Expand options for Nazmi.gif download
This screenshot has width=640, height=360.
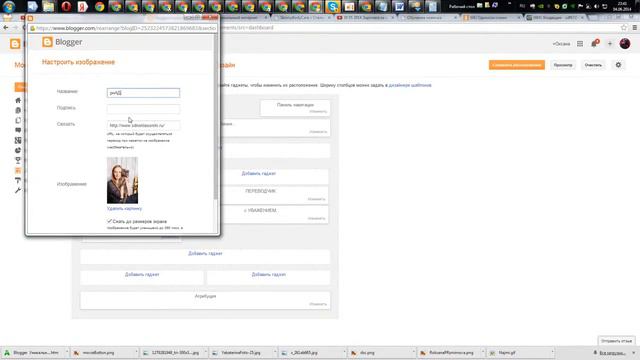[x=552, y=353]
